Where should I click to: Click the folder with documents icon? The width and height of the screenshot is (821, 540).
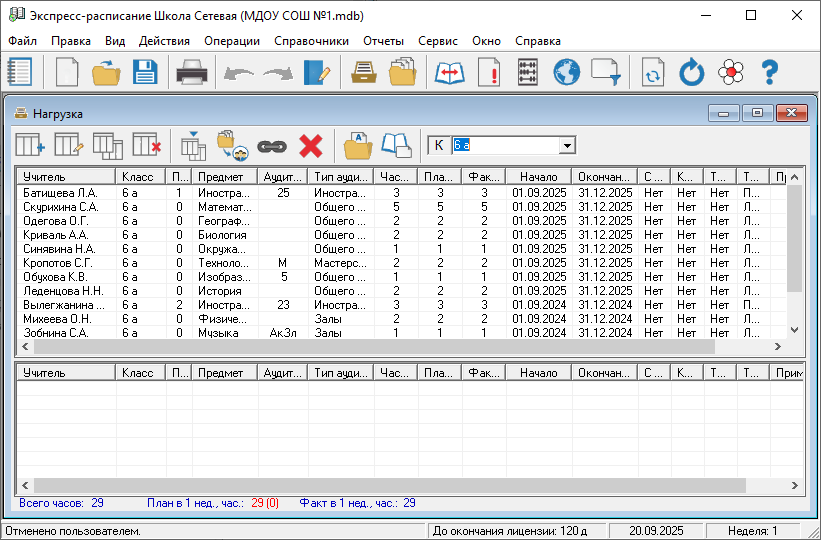pyautogui.click(x=403, y=72)
